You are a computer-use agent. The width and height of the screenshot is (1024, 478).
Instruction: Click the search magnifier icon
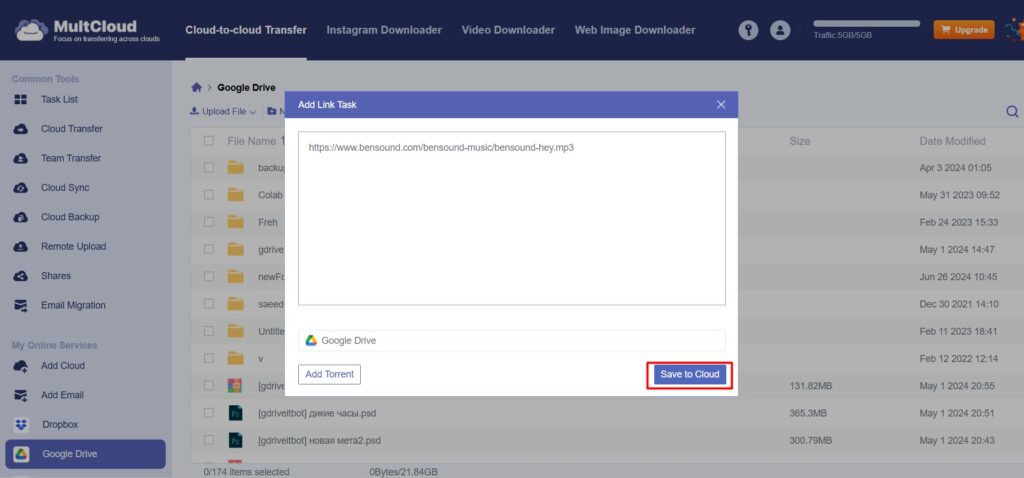[x=1012, y=112]
